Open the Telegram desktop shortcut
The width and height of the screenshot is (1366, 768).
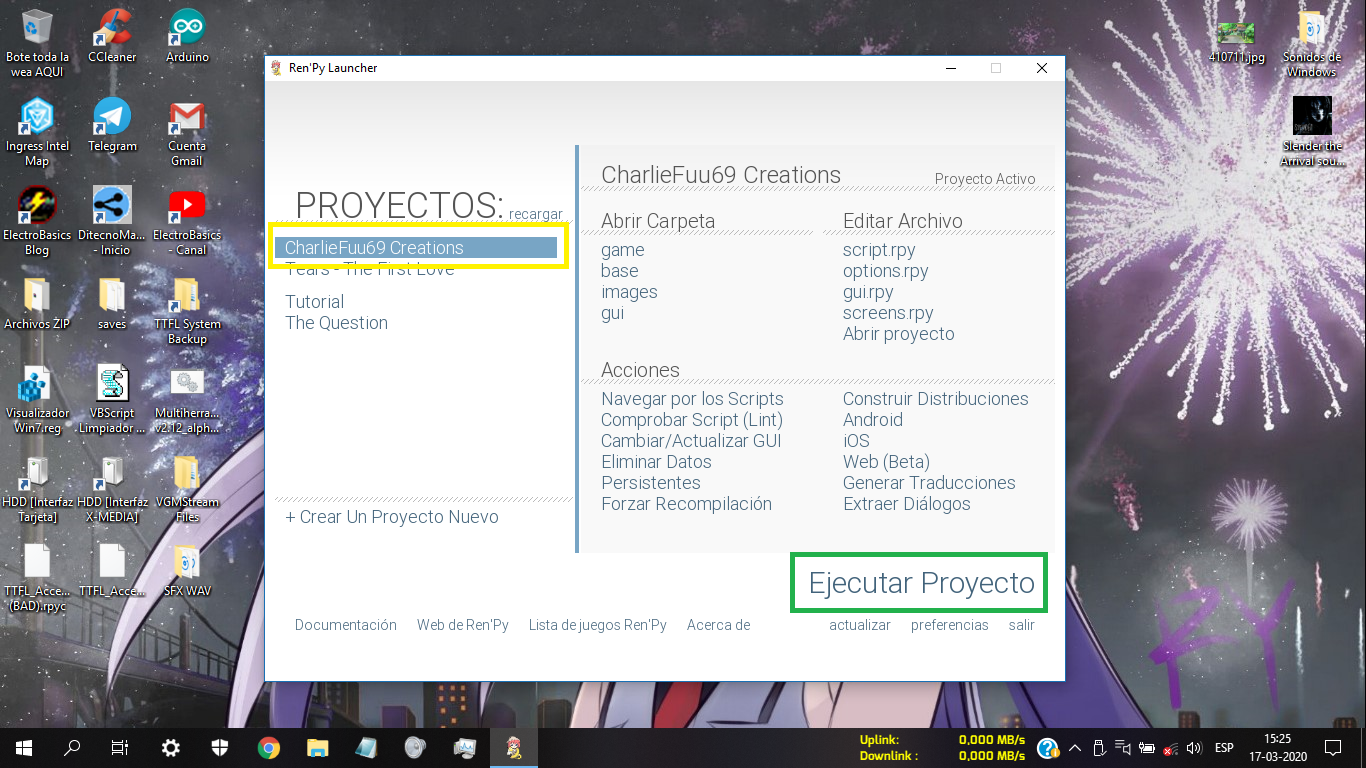pyautogui.click(x=112, y=118)
